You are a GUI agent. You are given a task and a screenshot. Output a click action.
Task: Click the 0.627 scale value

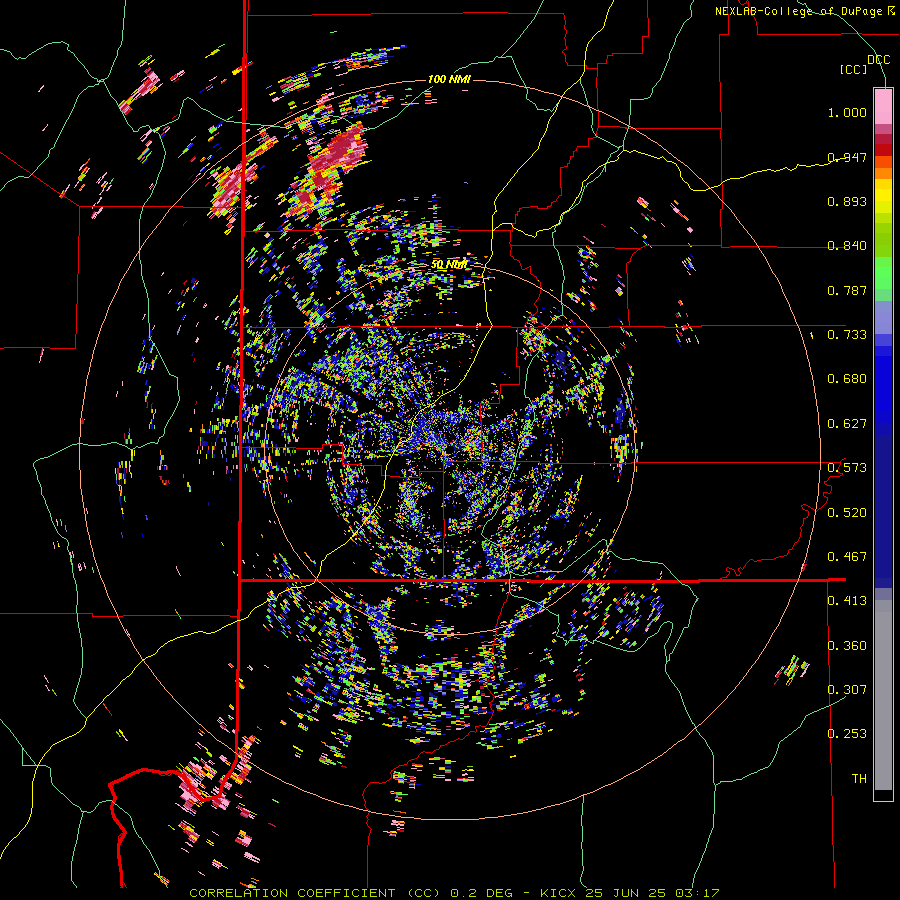[x=847, y=424]
